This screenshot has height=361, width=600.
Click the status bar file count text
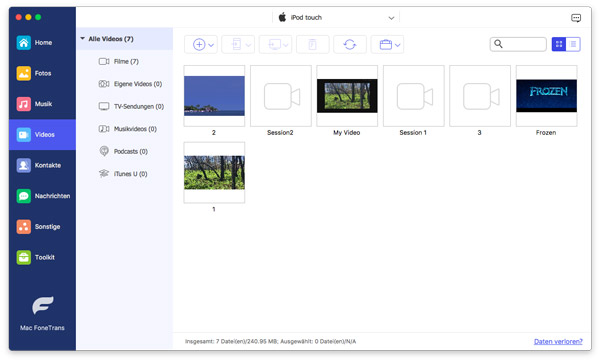coord(271,341)
